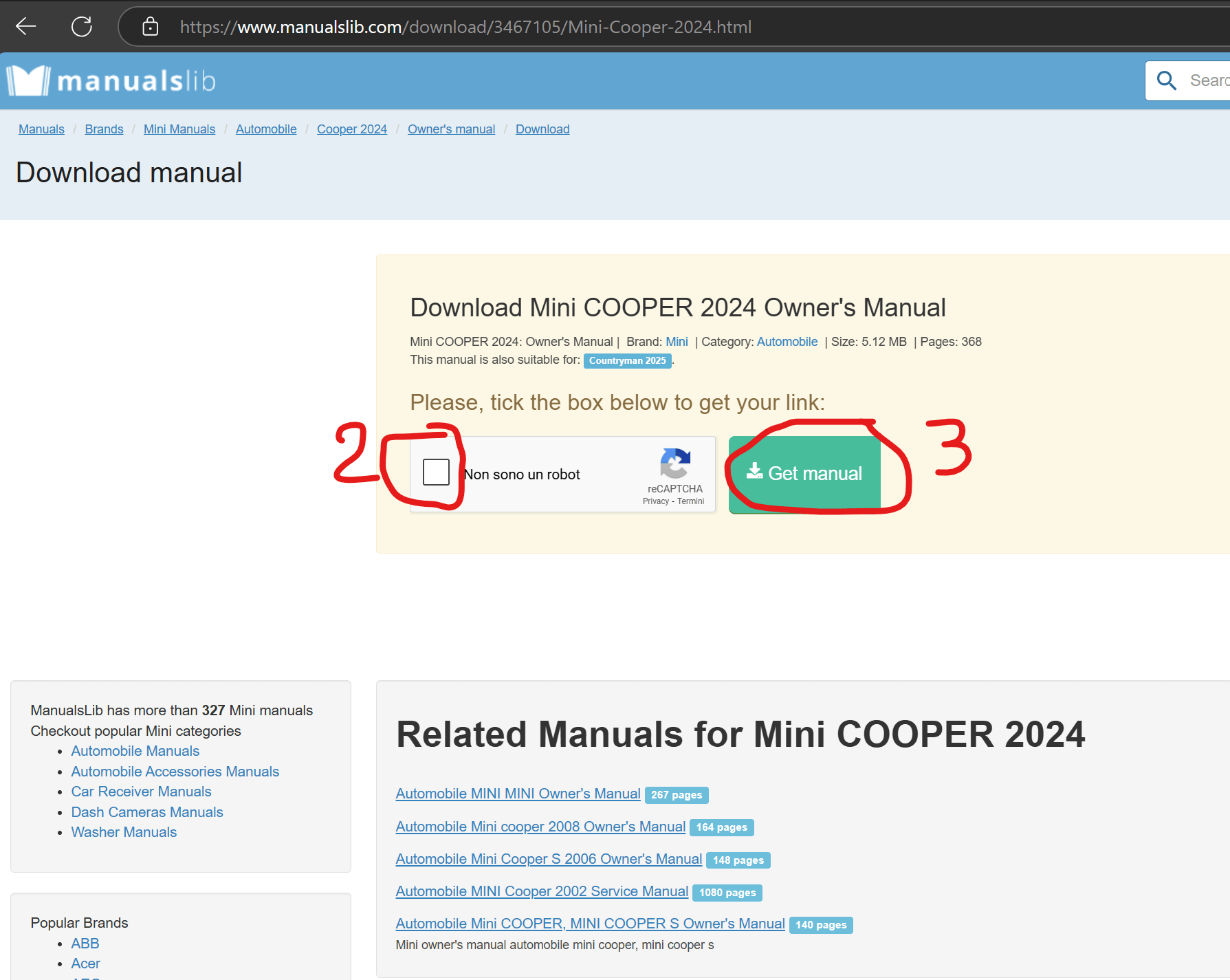The height and width of the screenshot is (980, 1230).
Task: Open Automobile category link in manual details
Action: point(787,342)
